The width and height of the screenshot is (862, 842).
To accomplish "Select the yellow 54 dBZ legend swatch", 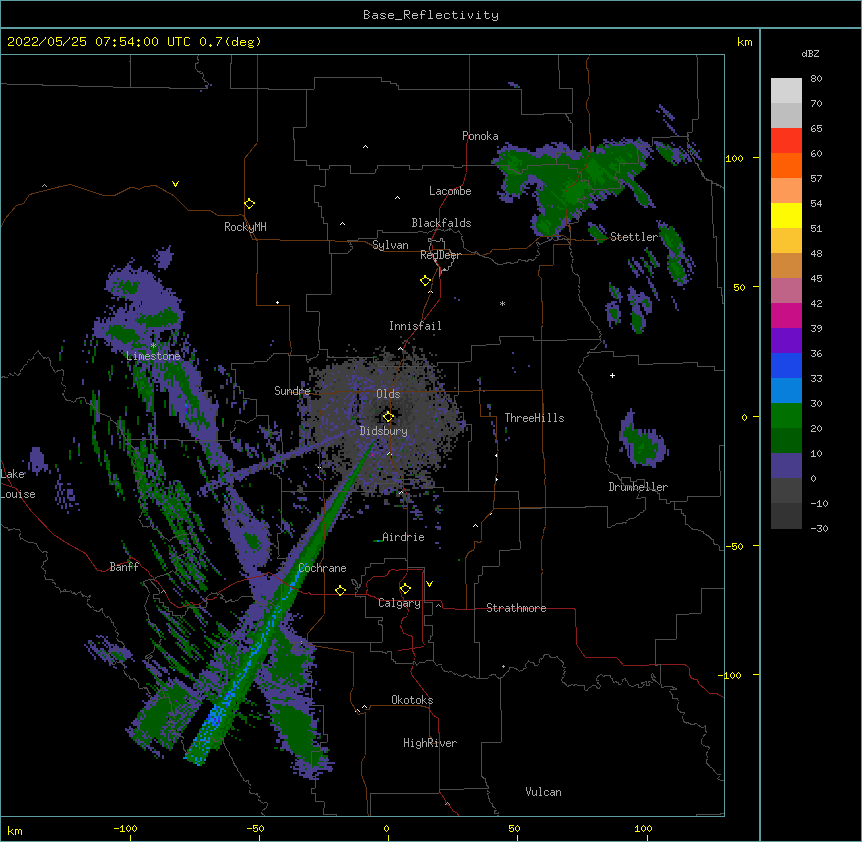I will point(786,215).
